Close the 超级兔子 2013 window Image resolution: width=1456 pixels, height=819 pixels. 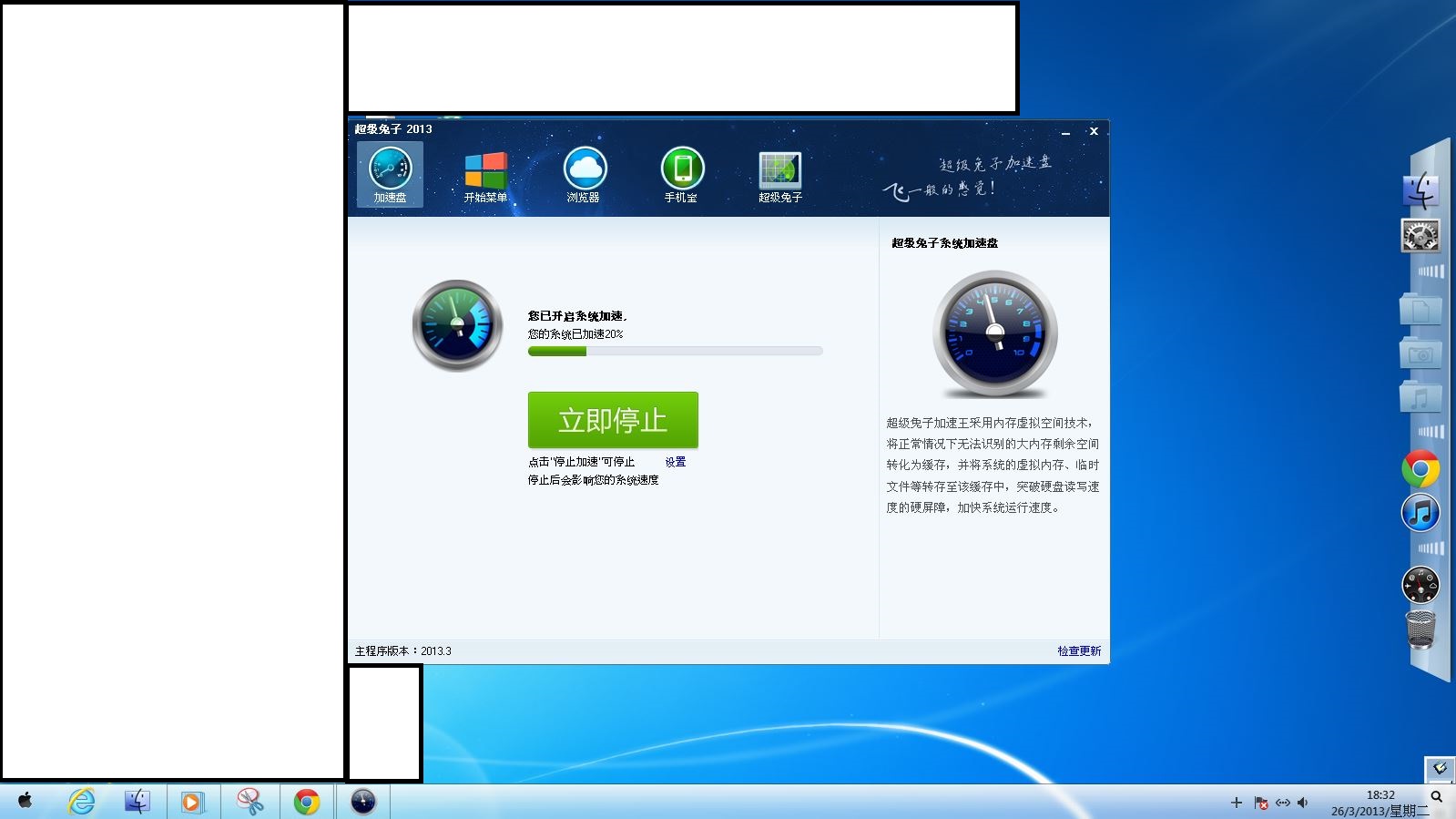click(x=1094, y=131)
